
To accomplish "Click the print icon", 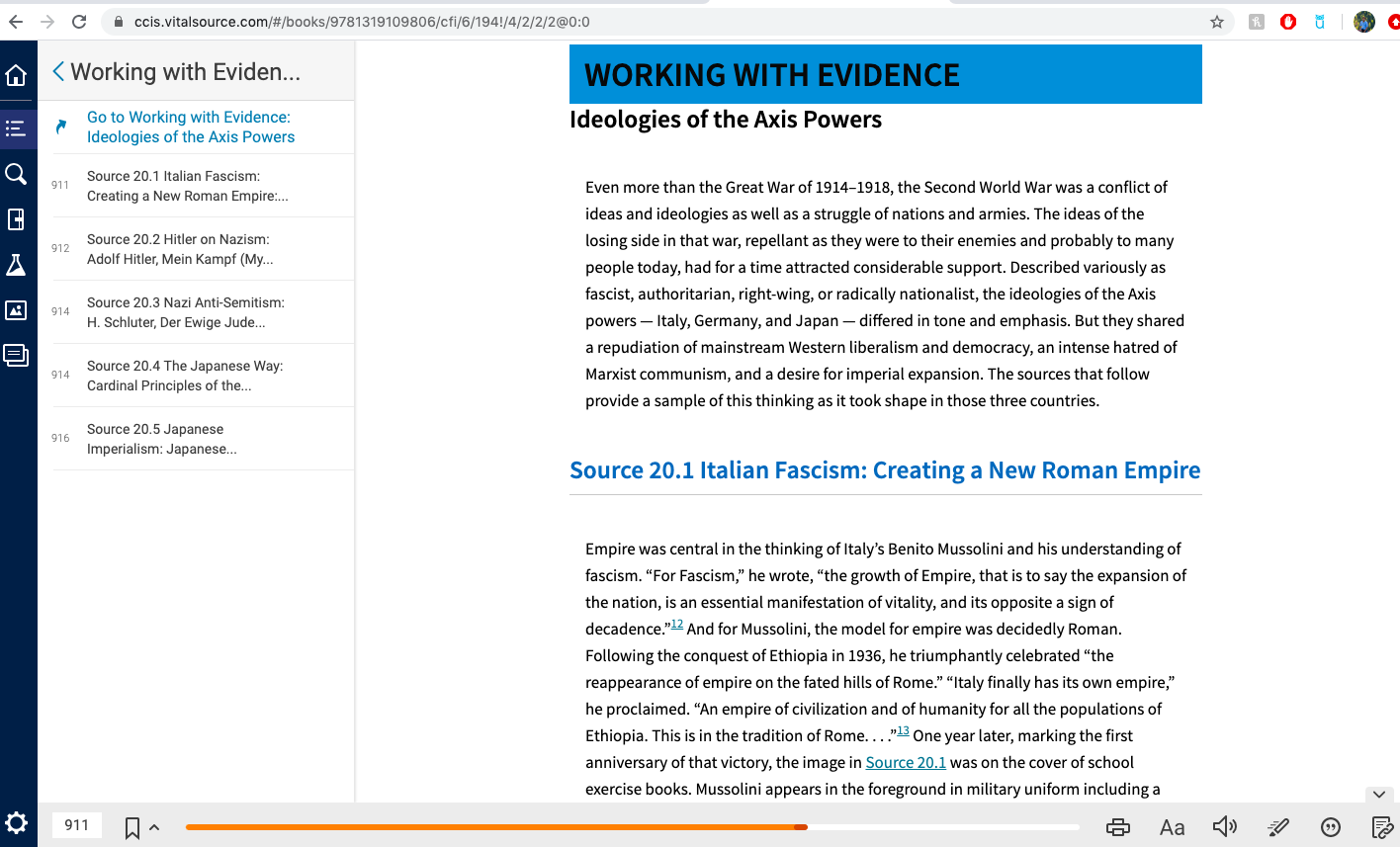I will click(x=1118, y=827).
